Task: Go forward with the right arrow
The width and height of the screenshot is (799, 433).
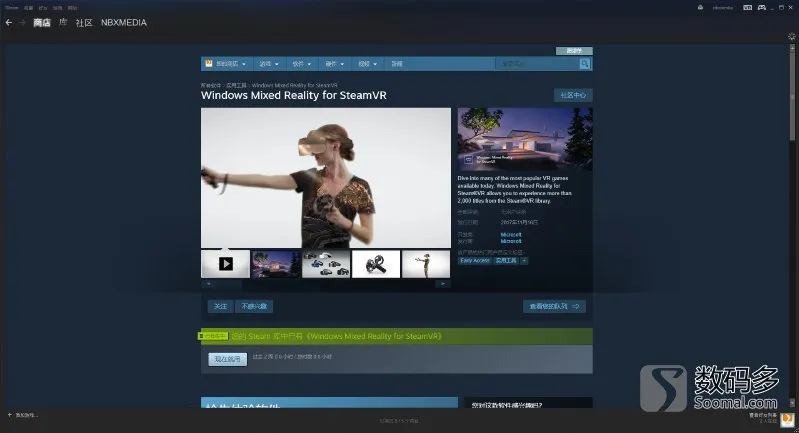Action: [x=22, y=22]
